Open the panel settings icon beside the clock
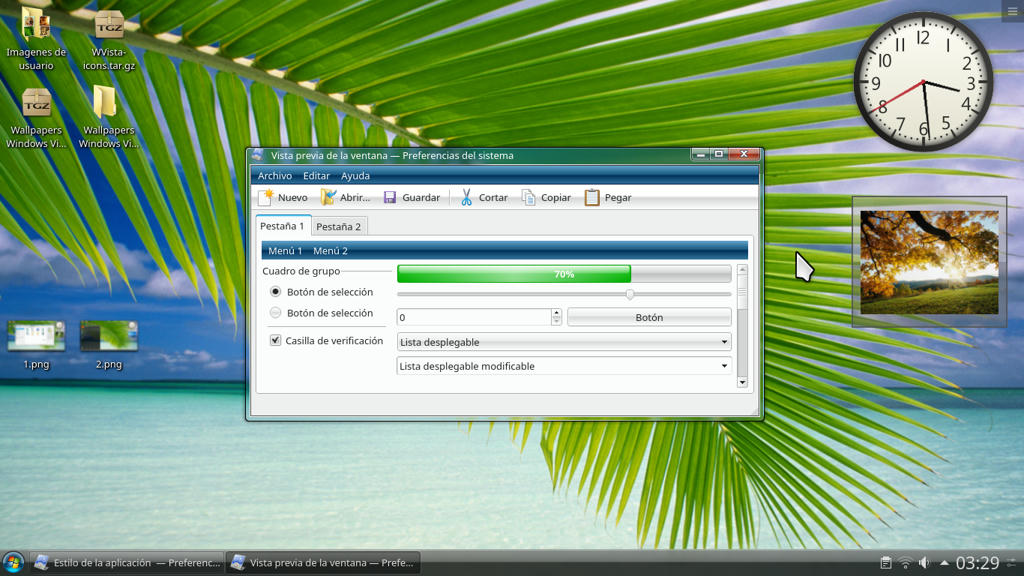 (1013, 562)
